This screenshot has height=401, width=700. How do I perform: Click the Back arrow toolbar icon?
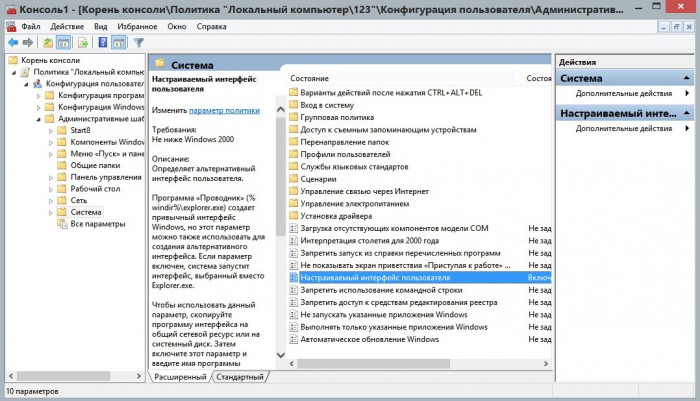(x=13, y=42)
